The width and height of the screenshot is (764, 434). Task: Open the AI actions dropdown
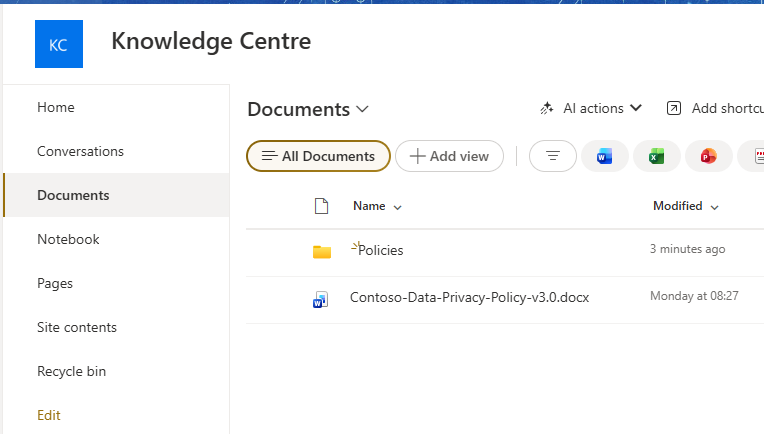(591, 108)
